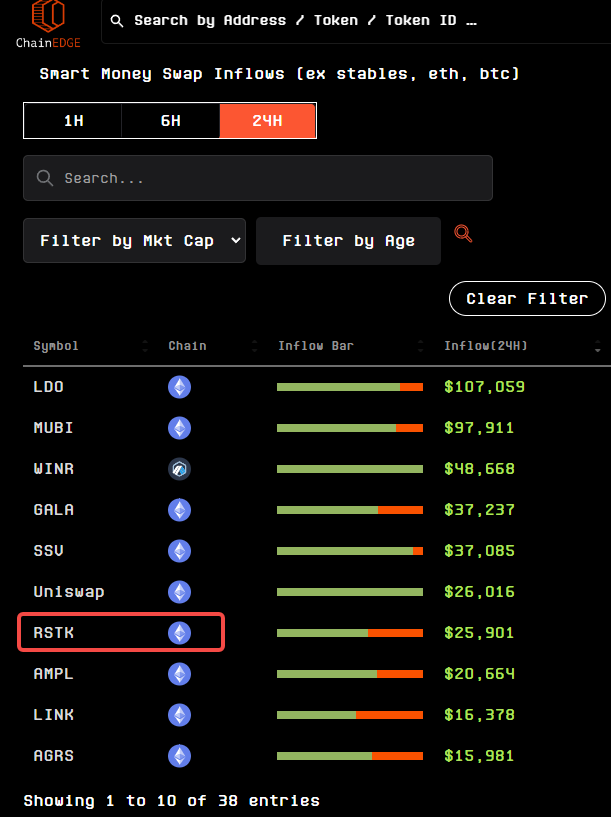Click the ChainEDGE logo

(x=48, y=24)
